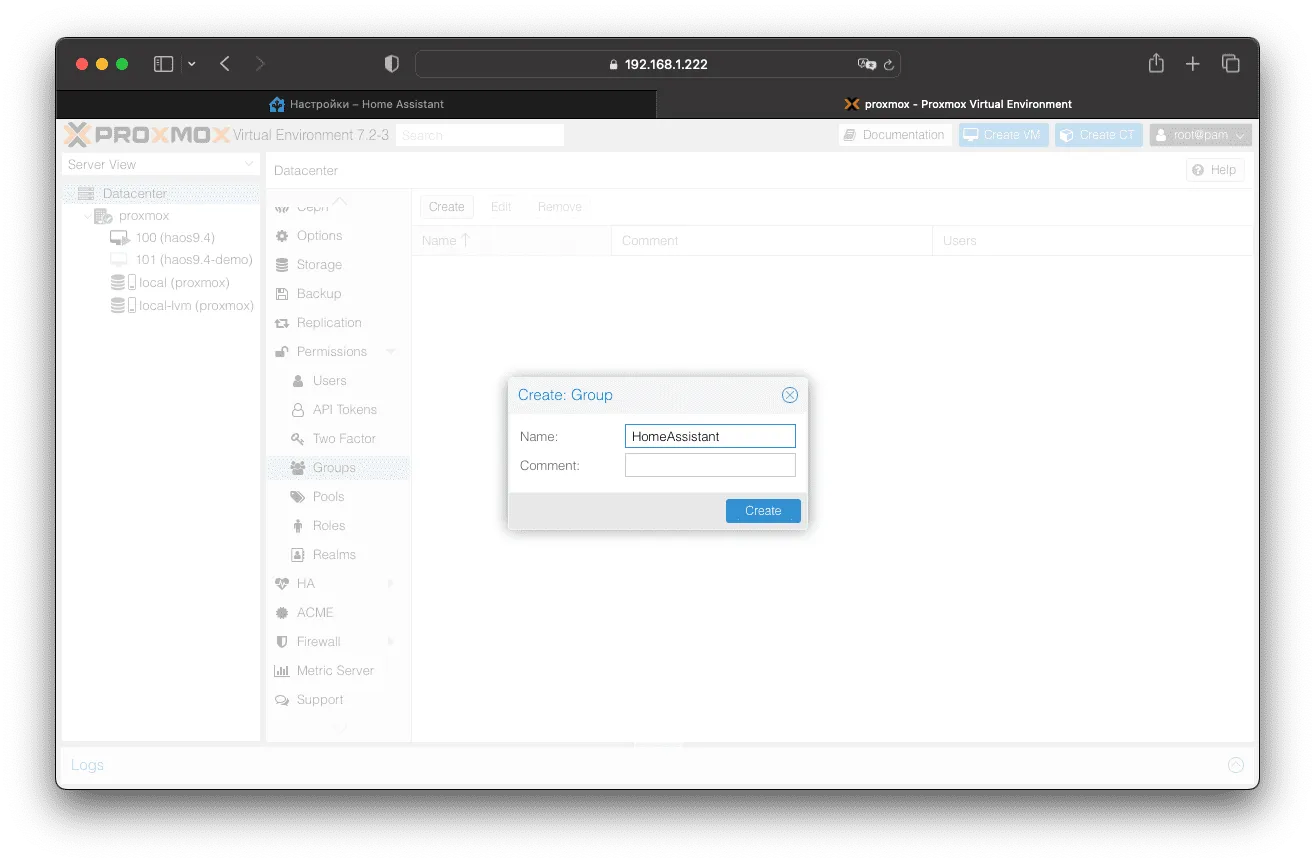Open a new tab with the plus icon
Screen dimensions: 1315x863
(x=1192, y=64)
